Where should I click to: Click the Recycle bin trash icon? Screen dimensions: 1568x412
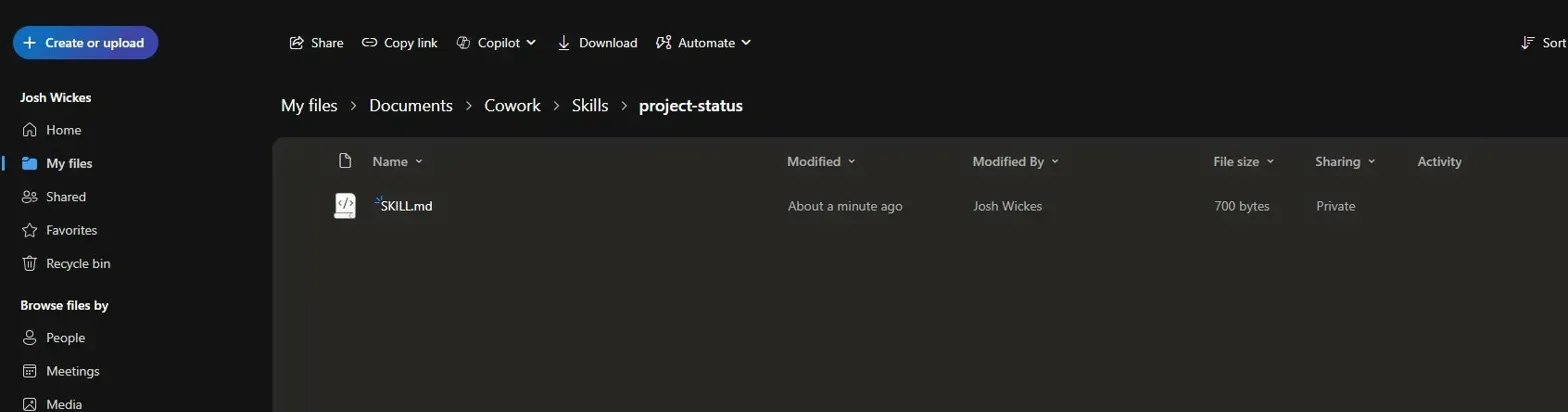(x=29, y=264)
